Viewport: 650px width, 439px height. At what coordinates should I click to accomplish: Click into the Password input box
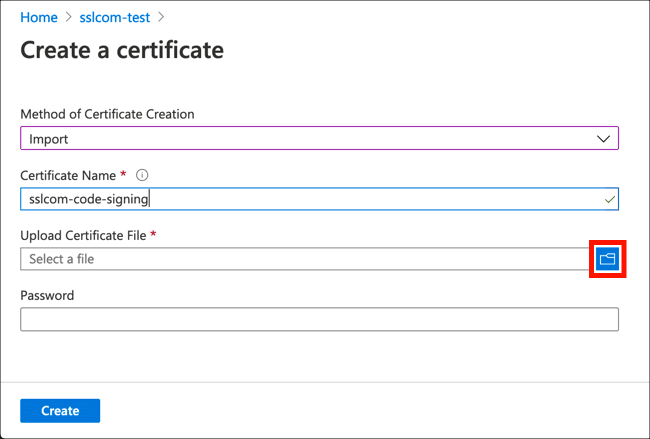click(319, 319)
